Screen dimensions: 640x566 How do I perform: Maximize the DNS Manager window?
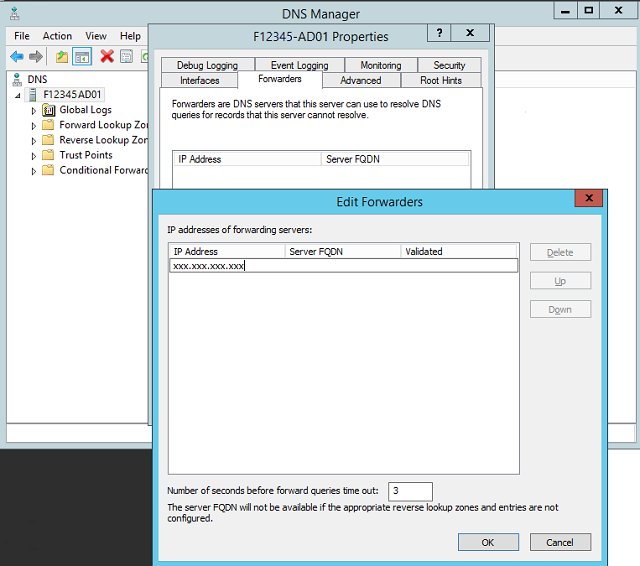(x=589, y=11)
